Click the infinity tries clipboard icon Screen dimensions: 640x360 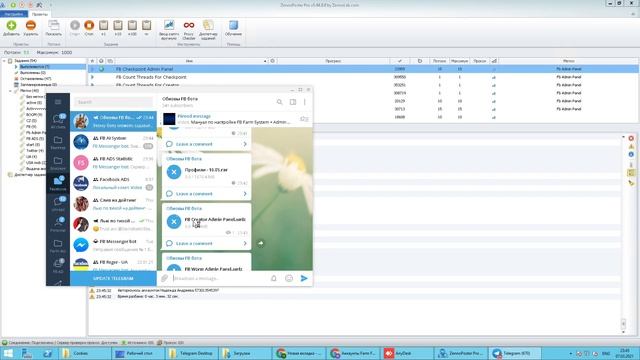(147, 25)
